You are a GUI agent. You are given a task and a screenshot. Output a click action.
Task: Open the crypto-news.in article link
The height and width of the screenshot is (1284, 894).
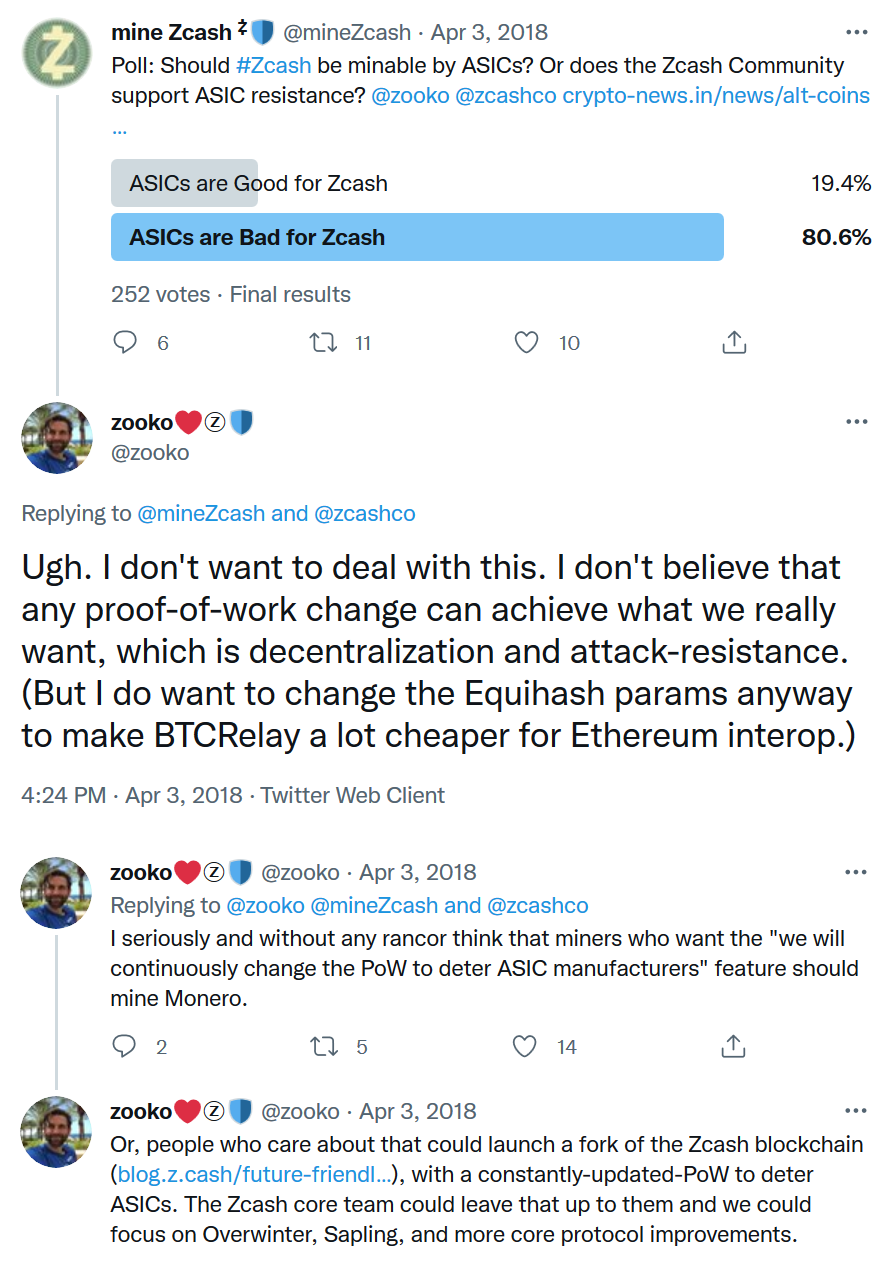(x=716, y=96)
